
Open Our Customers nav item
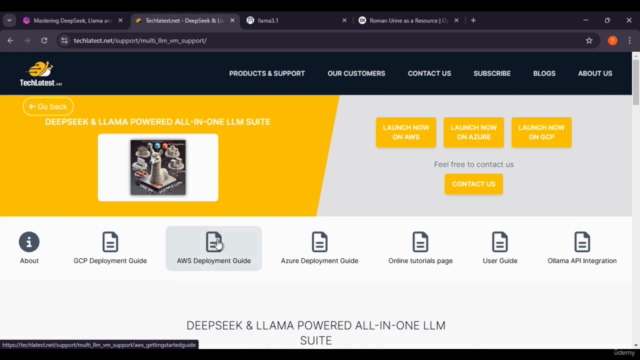tap(356, 73)
